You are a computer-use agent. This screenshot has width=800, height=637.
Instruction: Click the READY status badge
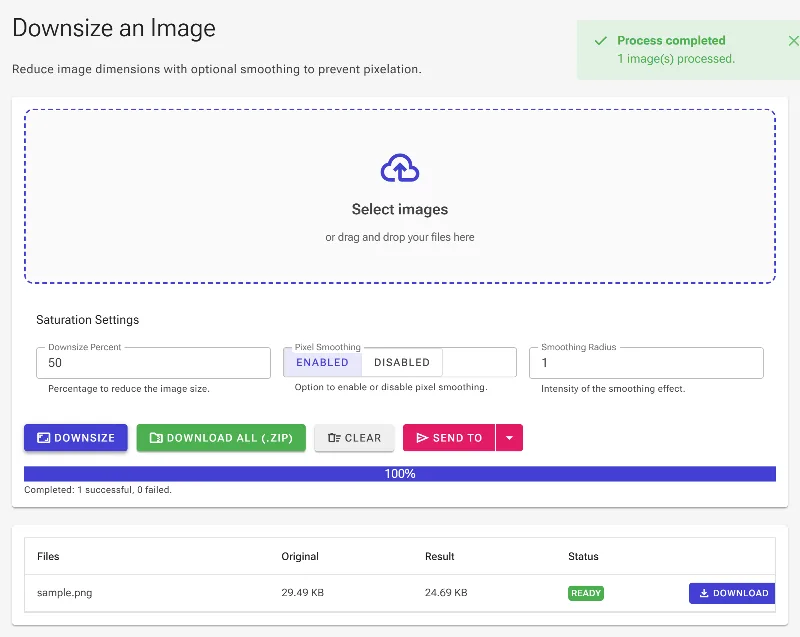tap(586, 593)
